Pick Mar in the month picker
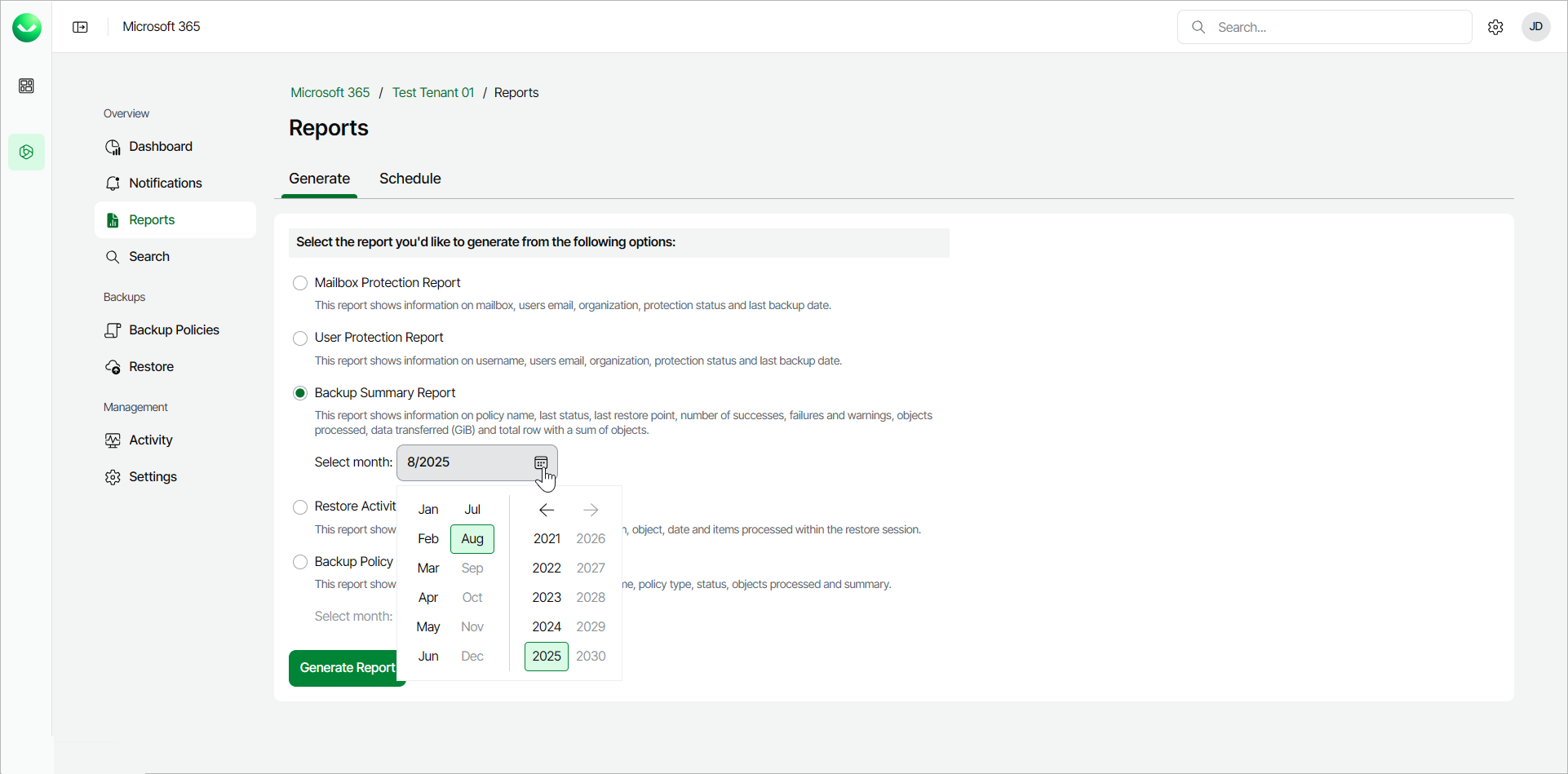Screen dimensions: 1568x774 point(428,568)
